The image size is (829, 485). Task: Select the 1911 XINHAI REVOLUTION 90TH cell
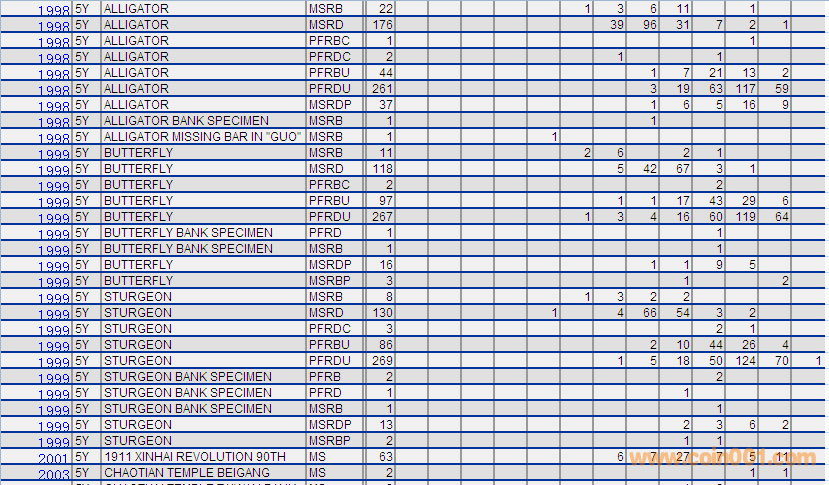[x=195, y=457]
